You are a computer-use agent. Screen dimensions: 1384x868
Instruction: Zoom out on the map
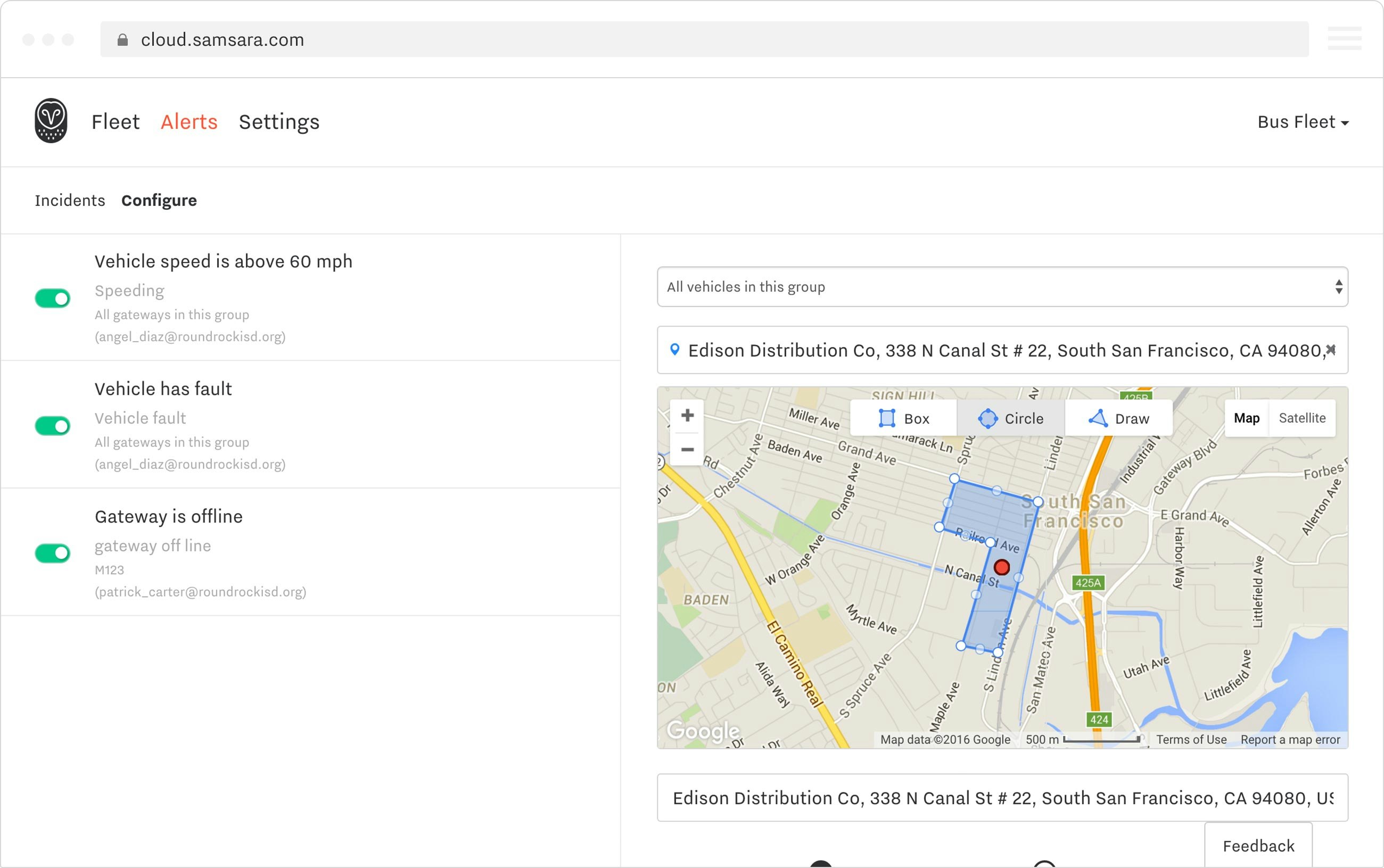pos(687,449)
